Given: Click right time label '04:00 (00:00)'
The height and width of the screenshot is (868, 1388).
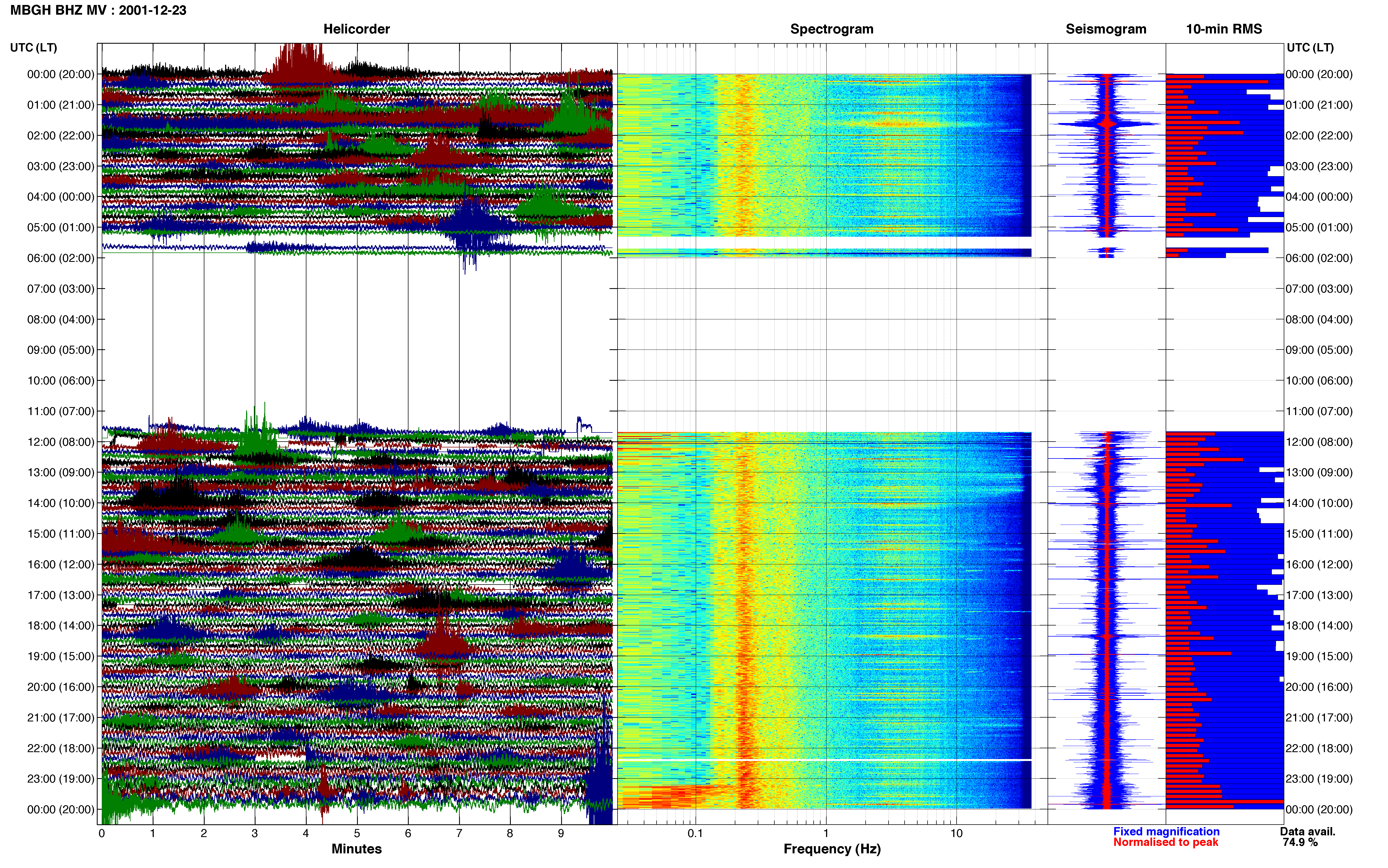Looking at the screenshot, I should coord(1319,196).
